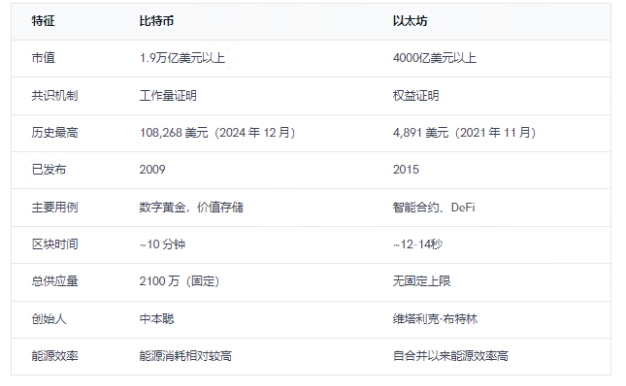Select the 市值 row label

coord(43,58)
